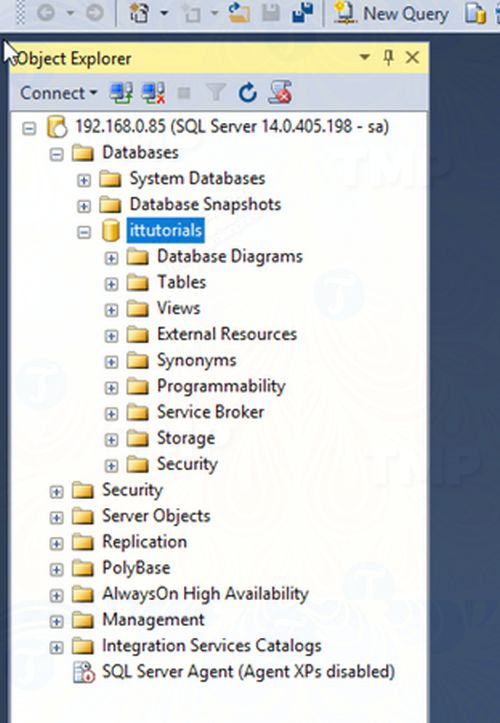Select the System Databases tree item

pyautogui.click(x=197, y=178)
